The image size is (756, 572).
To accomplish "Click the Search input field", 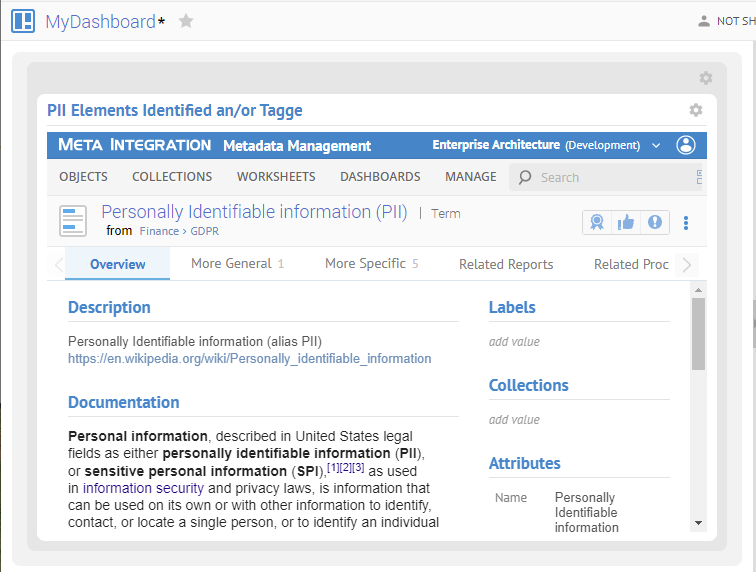I will click(x=610, y=177).
